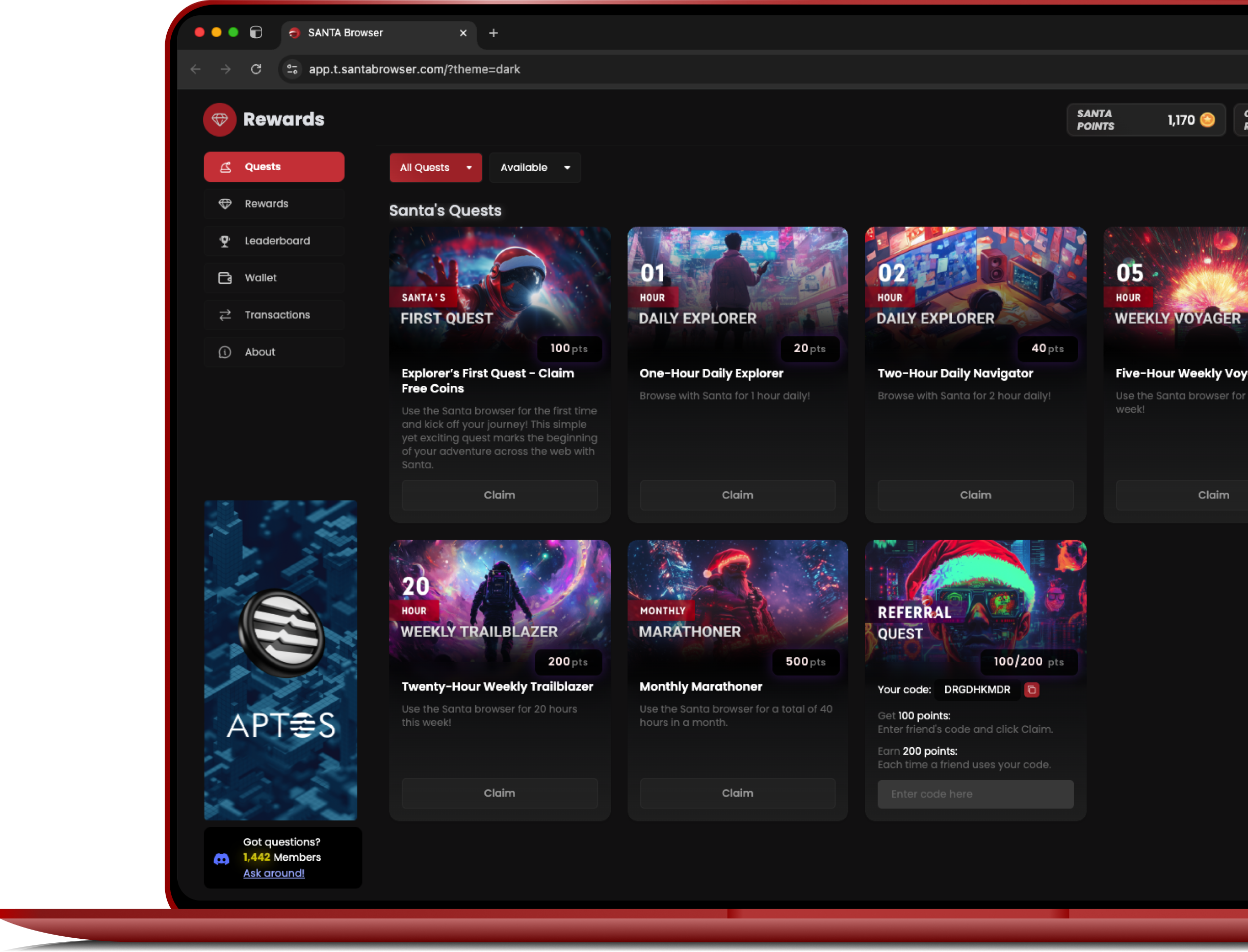The width and height of the screenshot is (1248, 952).
Task: Copy referral code DRGDHKMDR icon
Action: tap(1031, 690)
